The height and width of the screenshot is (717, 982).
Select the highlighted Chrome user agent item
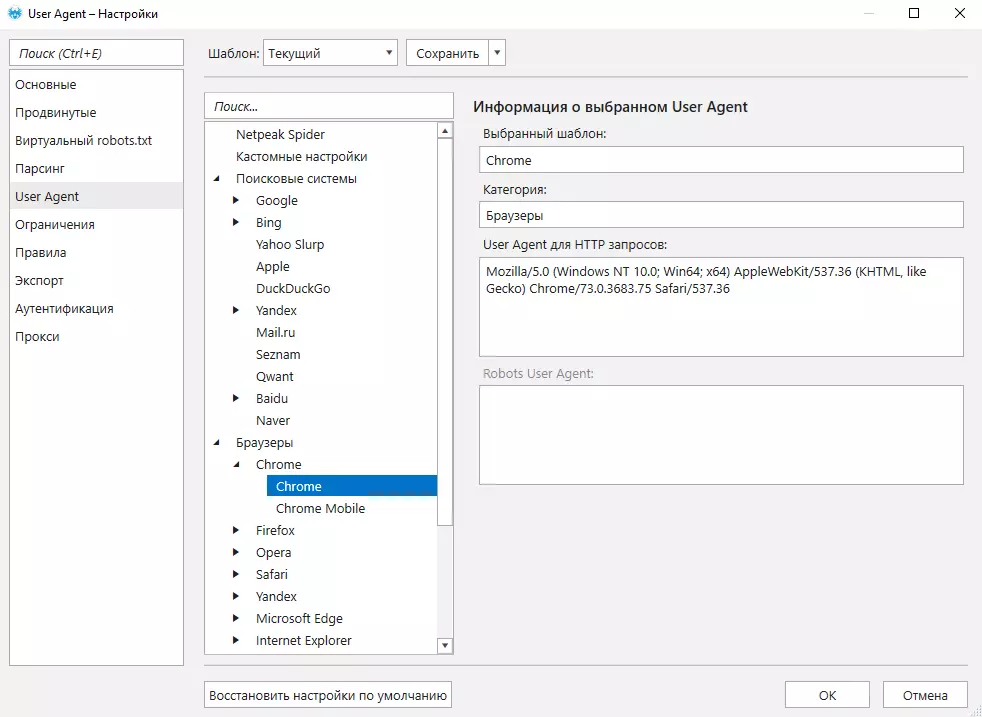click(352, 486)
